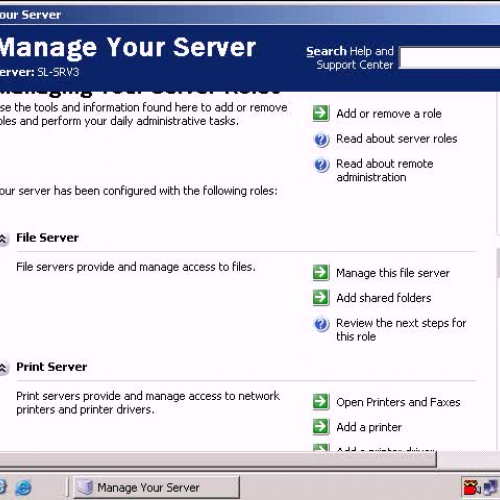Click Manage Your Server taskbar button
Image resolution: width=500 pixels, height=500 pixels.
coord(156,487)
